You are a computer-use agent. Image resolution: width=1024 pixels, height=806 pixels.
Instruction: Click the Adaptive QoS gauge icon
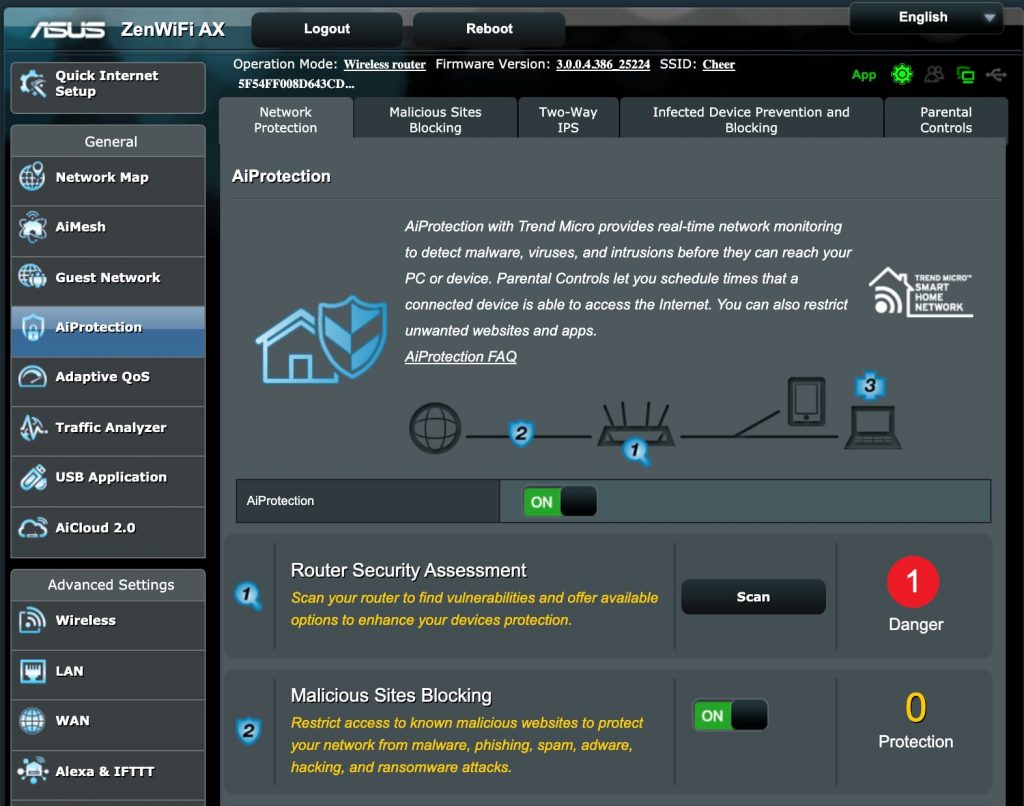click(32, 376)
